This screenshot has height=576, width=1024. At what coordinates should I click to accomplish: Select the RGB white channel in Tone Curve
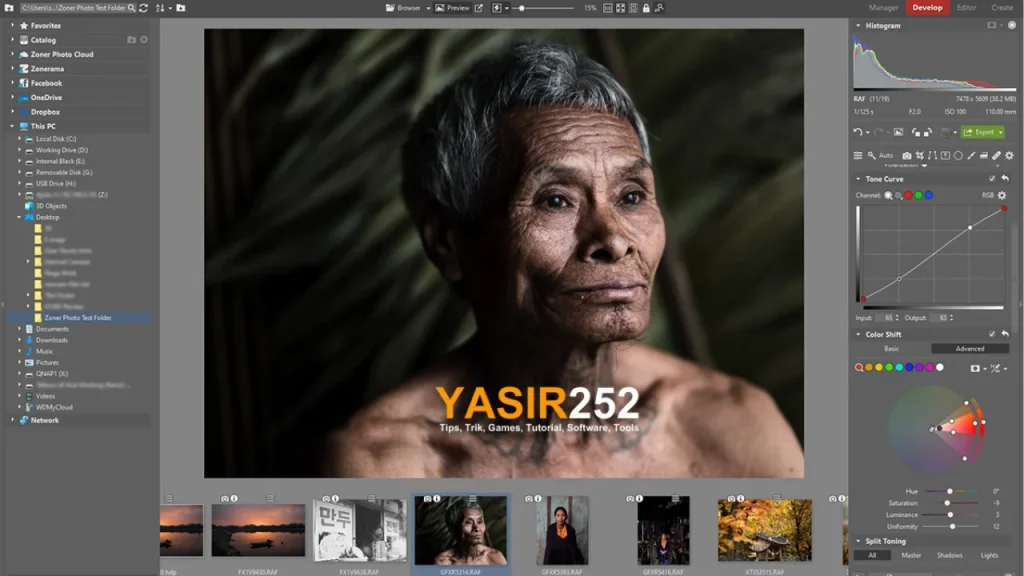click(888, 195)
